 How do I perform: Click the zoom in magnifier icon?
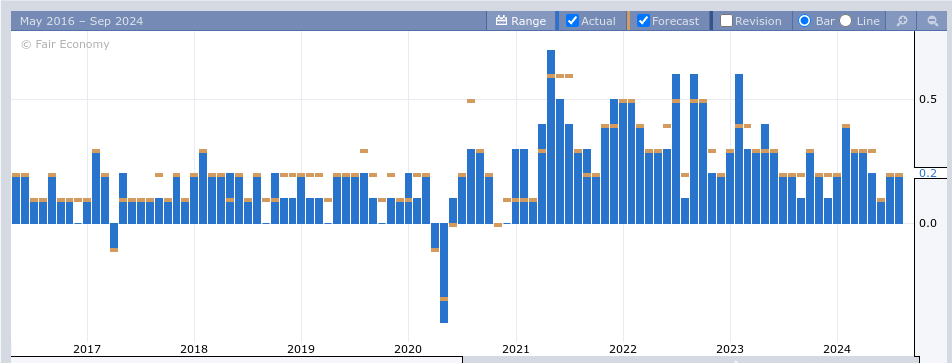pyautogui.click(x=902, y=21)
